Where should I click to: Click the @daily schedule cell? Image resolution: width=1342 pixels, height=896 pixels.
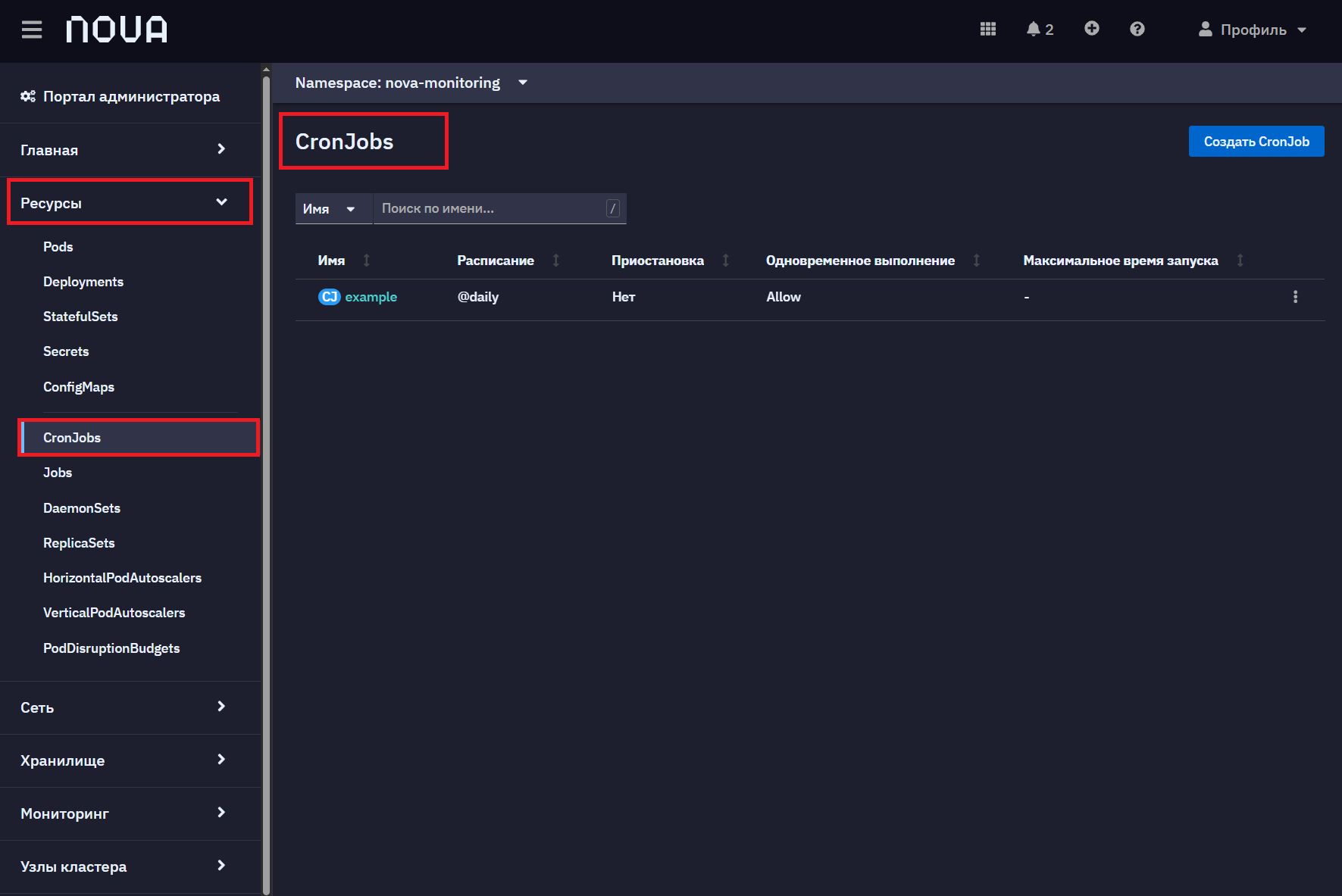tap(477, 297)
